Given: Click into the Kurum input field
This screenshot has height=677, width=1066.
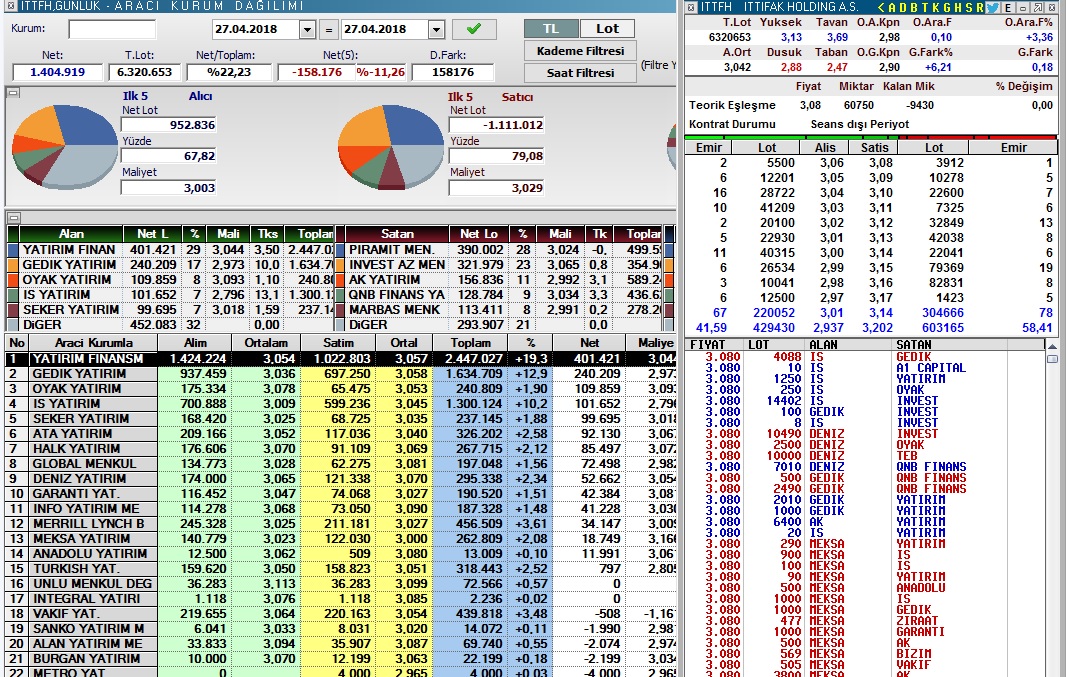Looking at the screenshot, I should click(x=112, y=29).
